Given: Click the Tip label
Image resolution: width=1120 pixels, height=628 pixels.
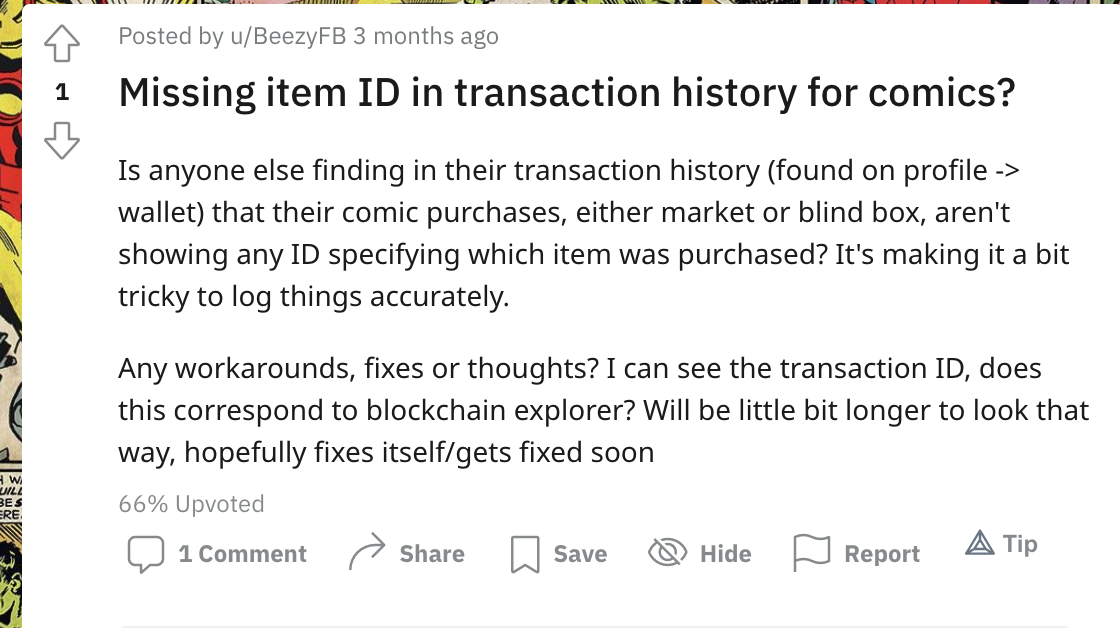Looking at the screenshot, I should [x=1020, y=544].
